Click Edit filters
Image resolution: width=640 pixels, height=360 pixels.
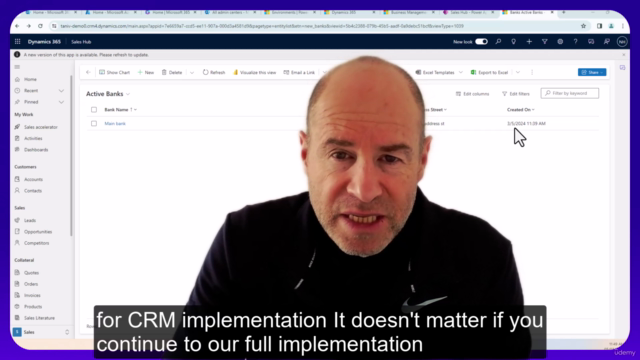[516, 94]
